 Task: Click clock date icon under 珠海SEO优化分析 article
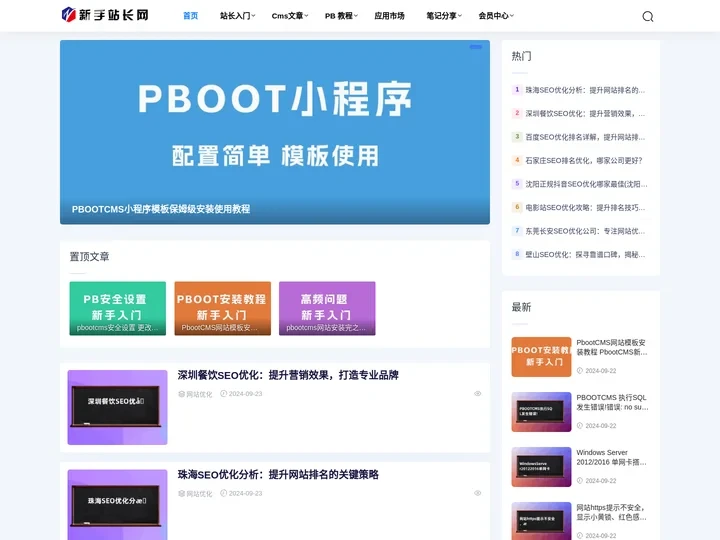(x=223, y=493)
